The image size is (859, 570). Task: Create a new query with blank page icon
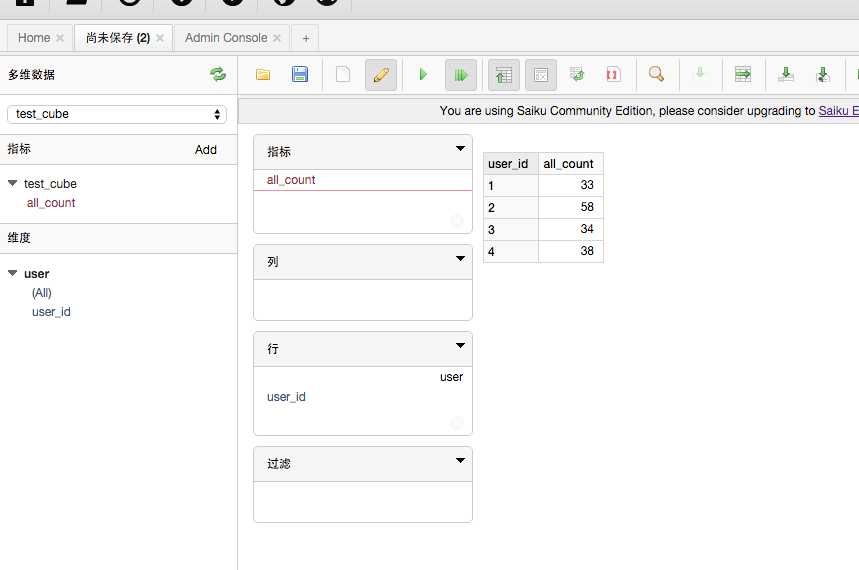tap(343, 75)
